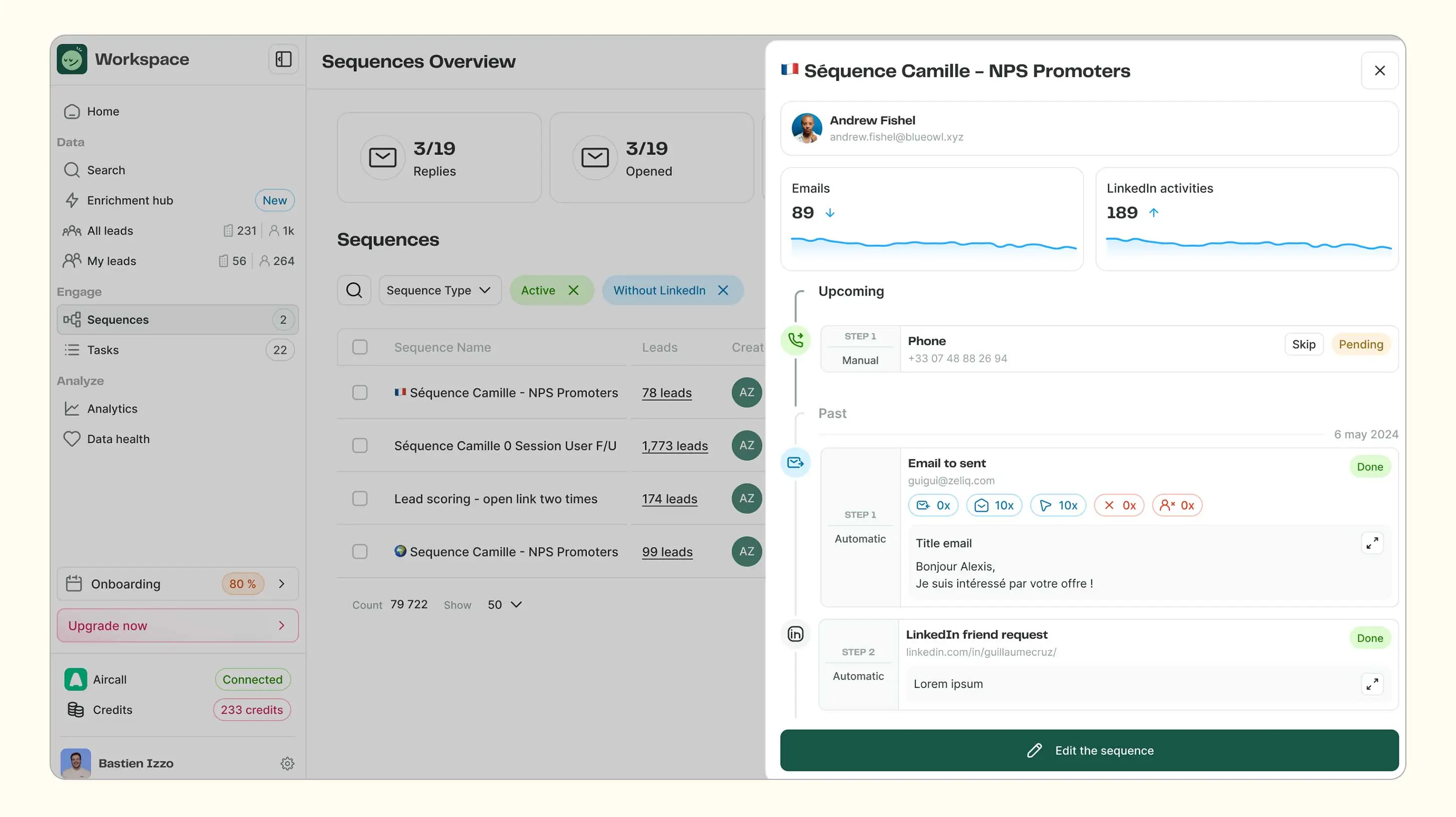Viewport: 1456px width, 817px height.
Task: Check the Lead scoring sequence checkbox
Action: 359,498
